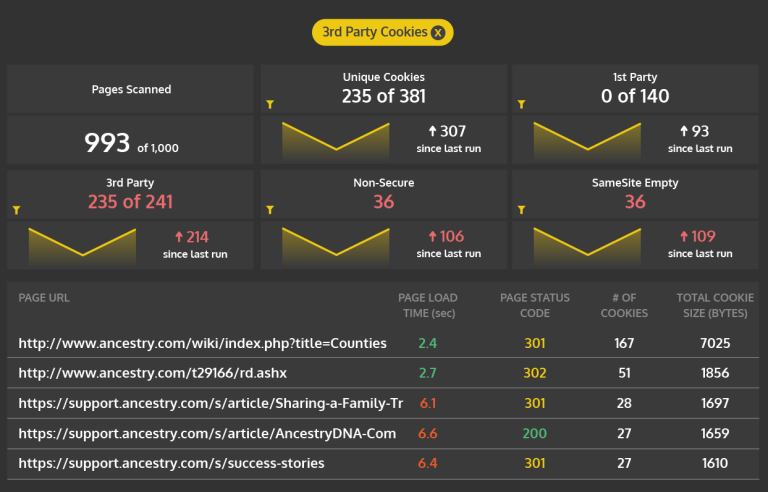
Task: Click the 1st Party filter funnel icon
Action: tap(521, 104)
